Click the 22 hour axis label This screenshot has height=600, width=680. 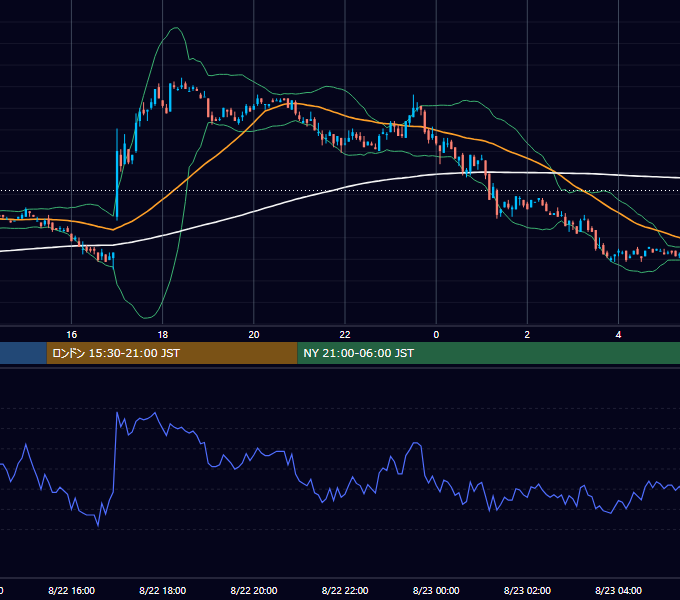tap(345, 335)
